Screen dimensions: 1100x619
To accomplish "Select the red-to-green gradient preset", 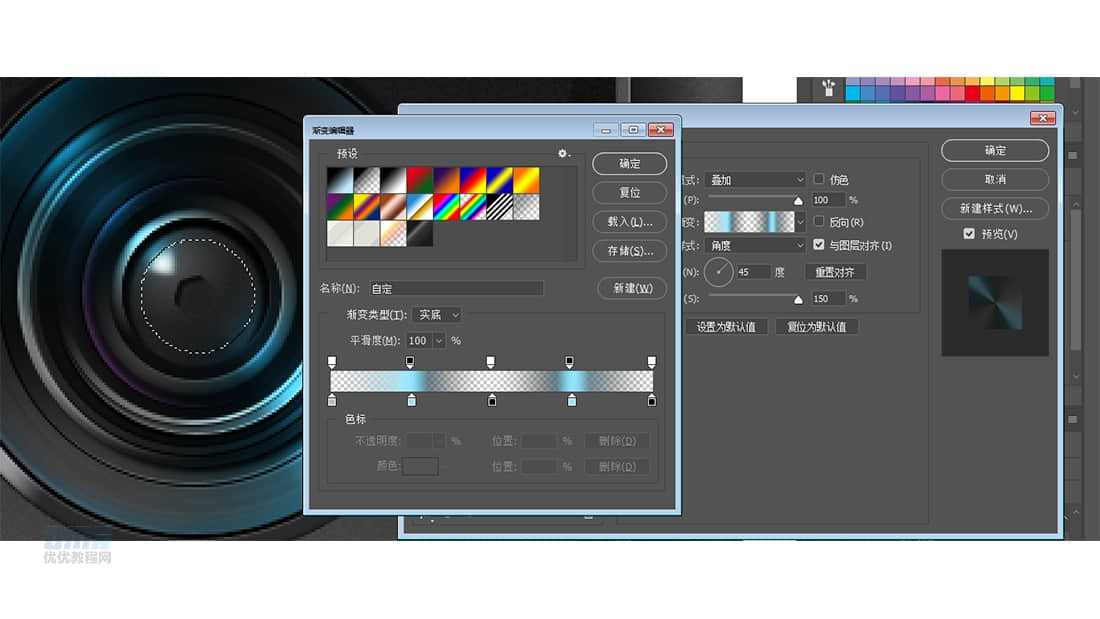I will tap(420, 180).
